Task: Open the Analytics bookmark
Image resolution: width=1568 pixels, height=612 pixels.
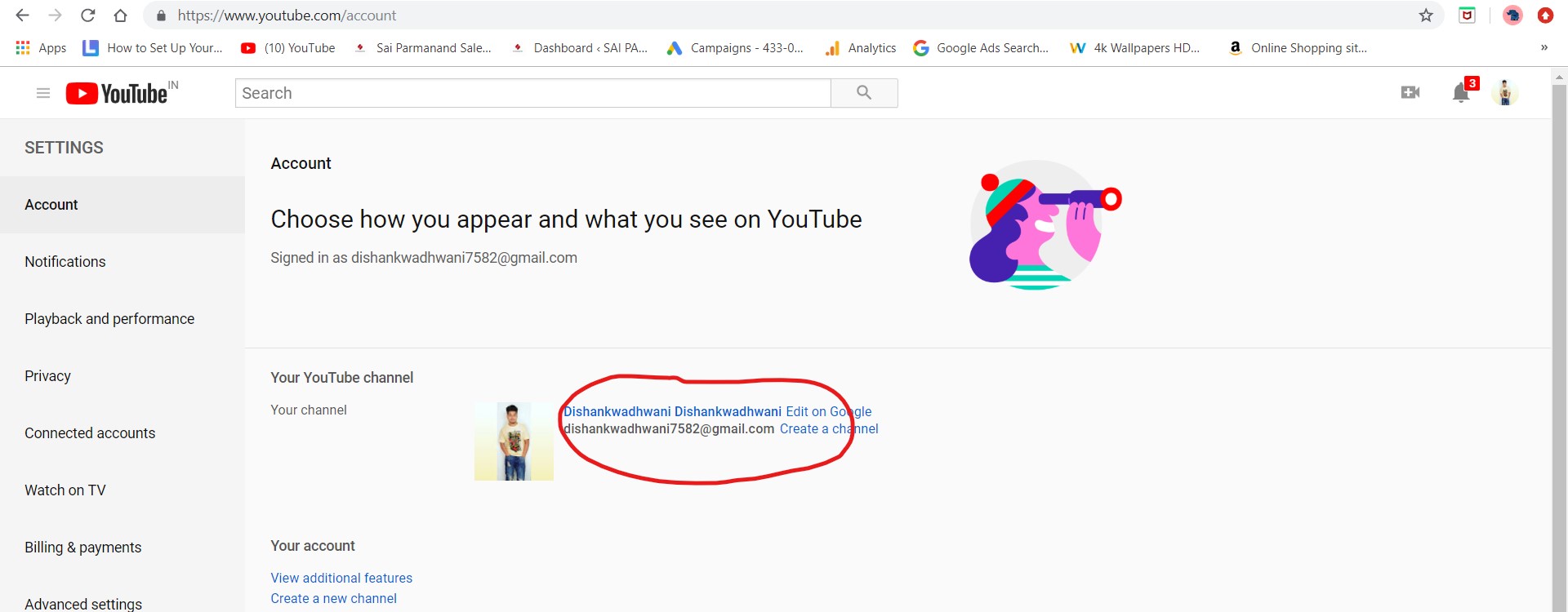Action: point(861,48)
